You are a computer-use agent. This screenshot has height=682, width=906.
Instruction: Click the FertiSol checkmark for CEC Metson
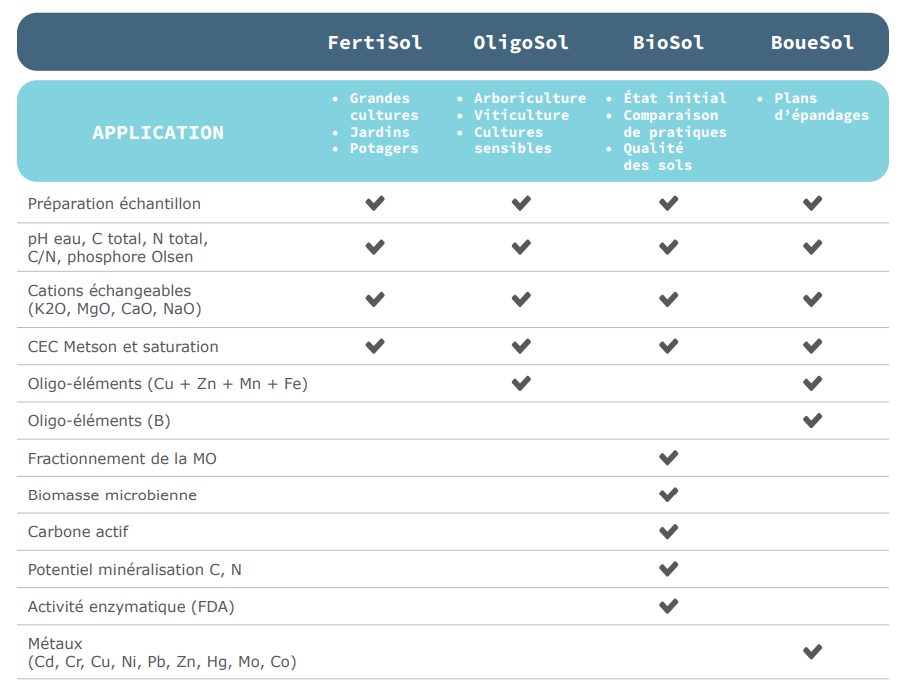point(375,347)
